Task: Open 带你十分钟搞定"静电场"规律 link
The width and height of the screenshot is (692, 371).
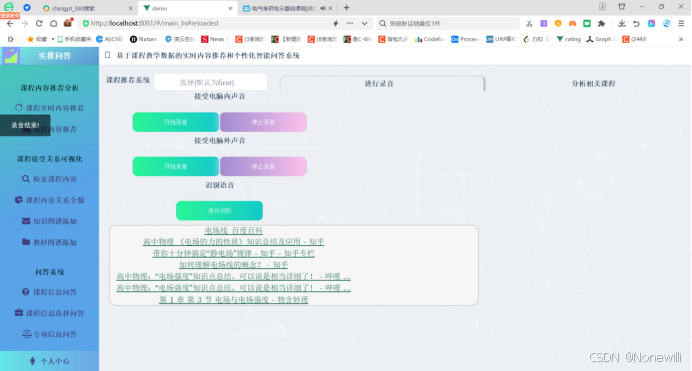Action: (233, 253)
